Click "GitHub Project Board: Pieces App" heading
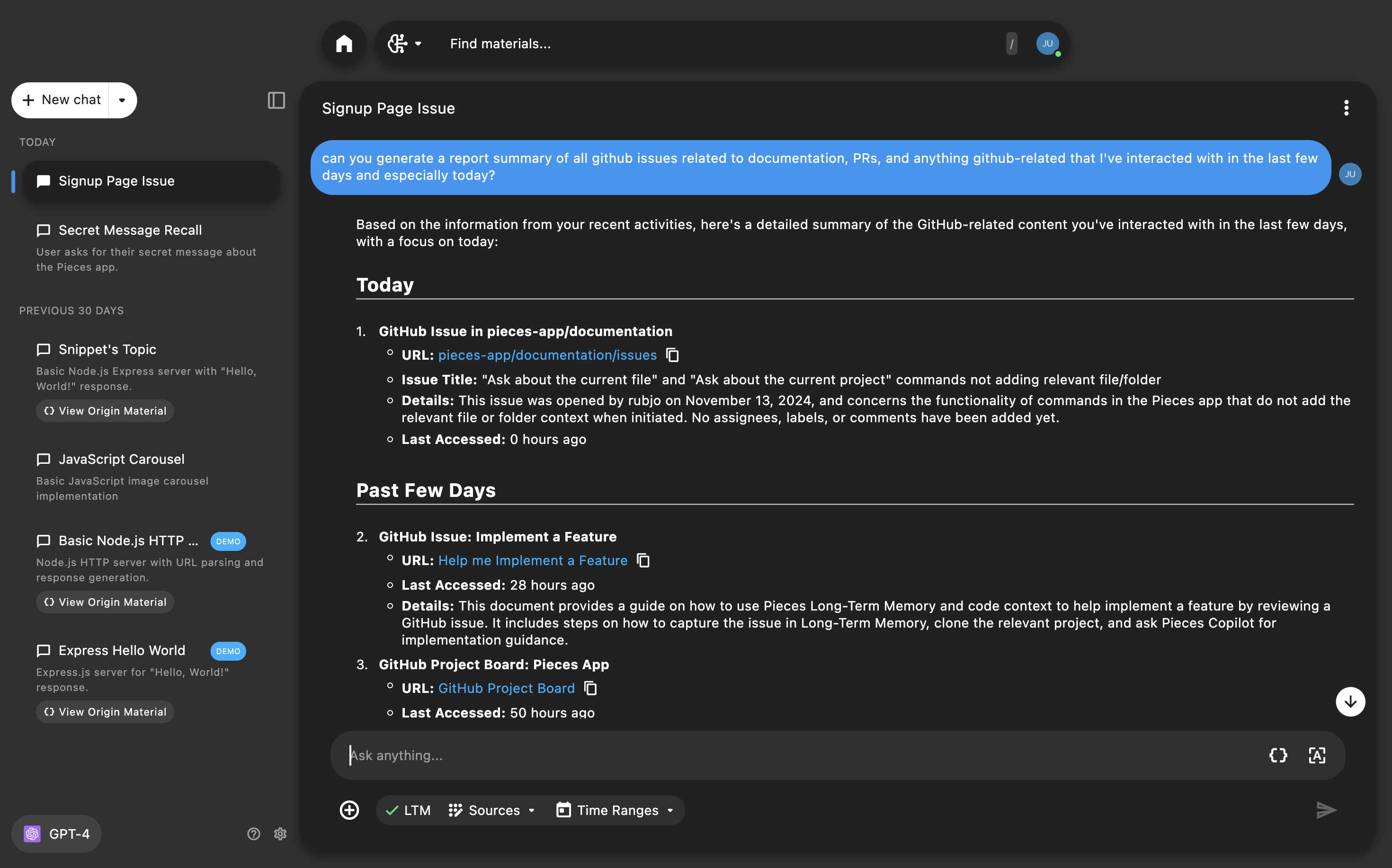 [x=494, y=664]
